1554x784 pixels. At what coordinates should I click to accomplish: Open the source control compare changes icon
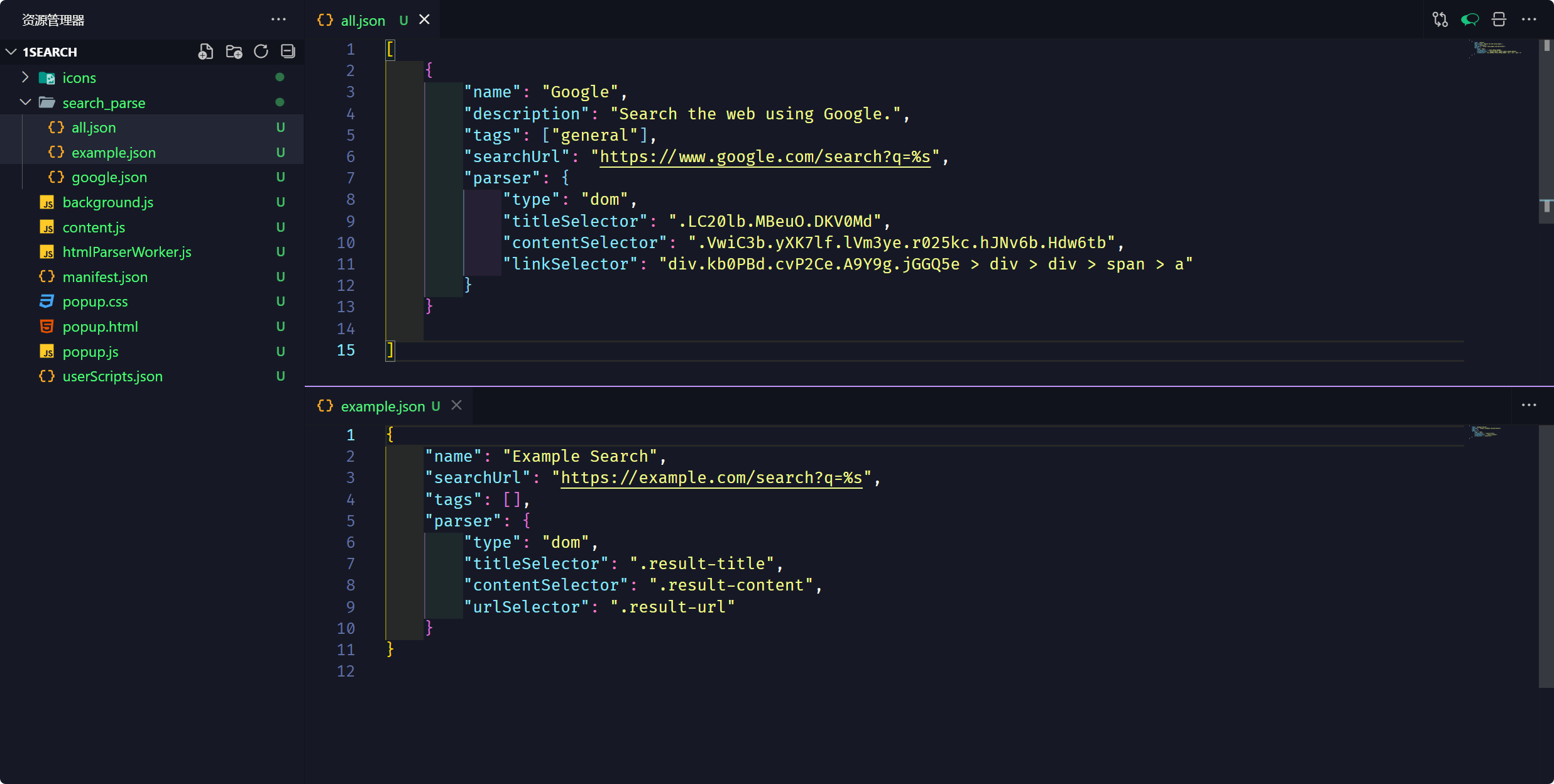[1440, 19]
